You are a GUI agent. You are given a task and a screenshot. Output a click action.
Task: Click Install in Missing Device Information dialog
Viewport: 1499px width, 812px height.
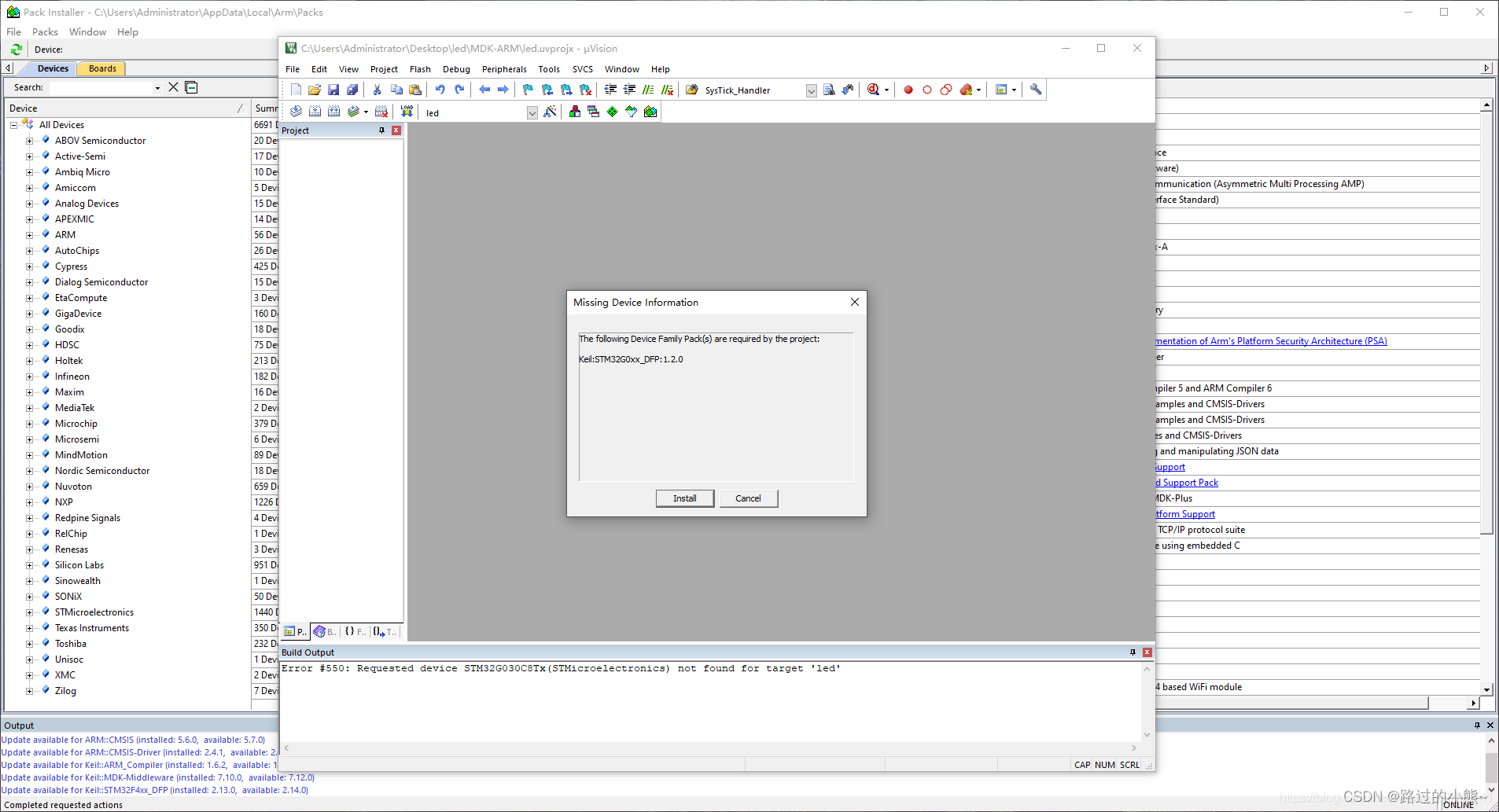click(685, 498)
